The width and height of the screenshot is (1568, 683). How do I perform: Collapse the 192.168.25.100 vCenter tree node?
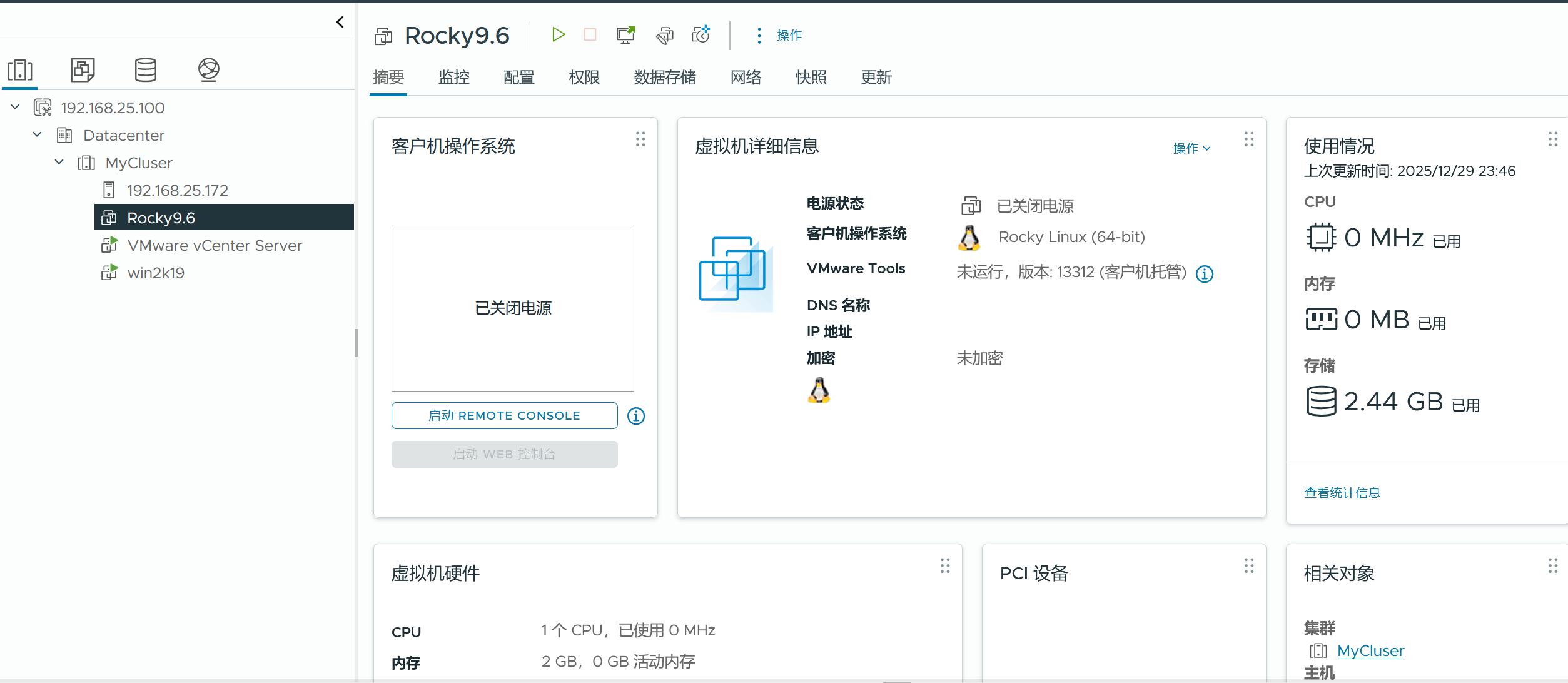[15, 108]
